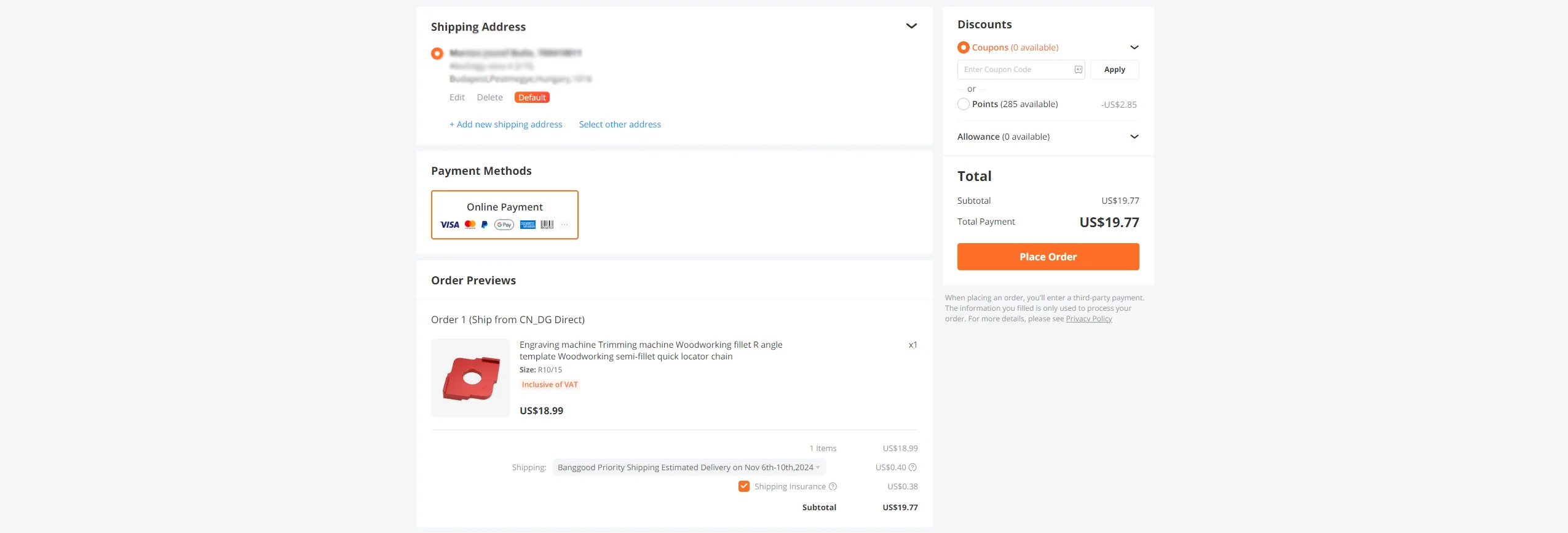Open the Shipping Insurance help icon
Screen dimensions: 1568x533
click(x=833, y=486)
